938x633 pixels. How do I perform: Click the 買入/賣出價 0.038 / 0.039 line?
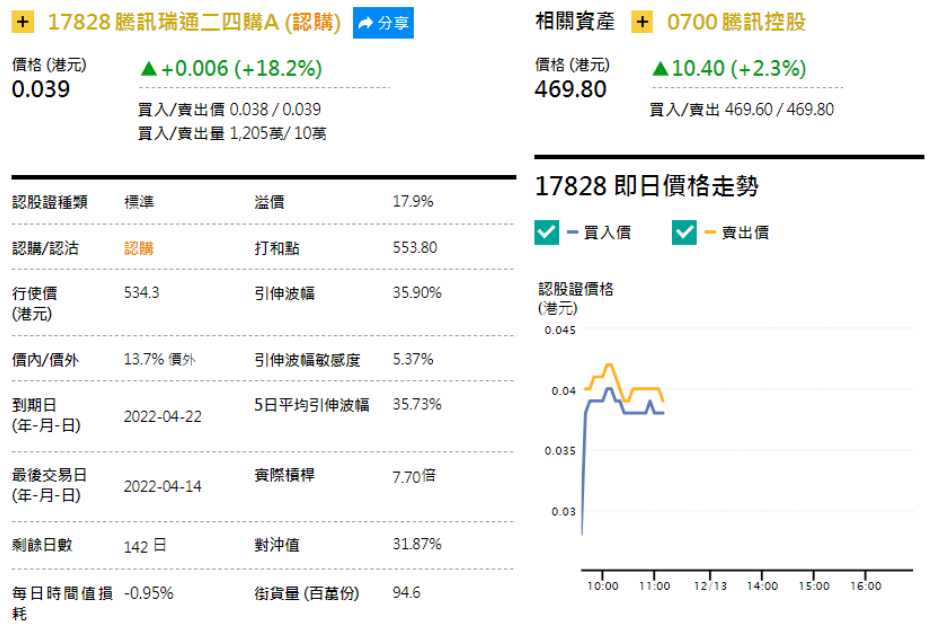pyautogui.click(x=229, y=109)
